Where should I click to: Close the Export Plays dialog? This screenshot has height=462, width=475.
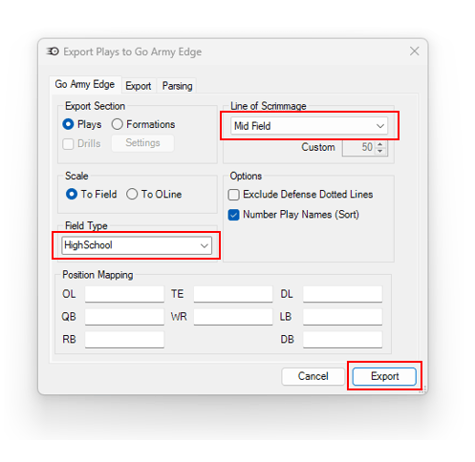414,51
